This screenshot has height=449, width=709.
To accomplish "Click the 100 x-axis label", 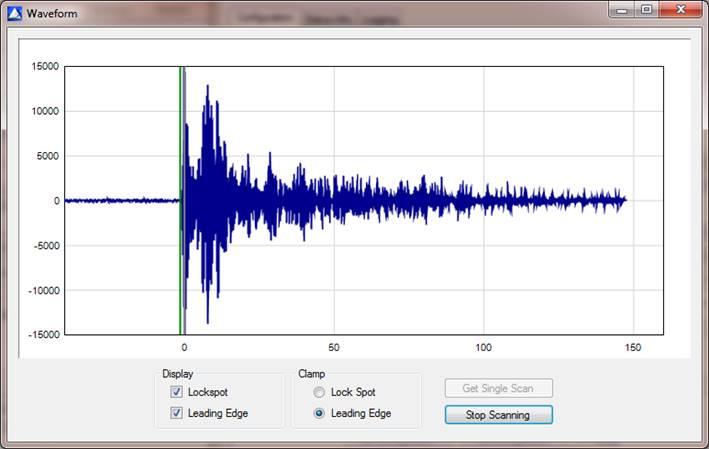I will point(483,347).
